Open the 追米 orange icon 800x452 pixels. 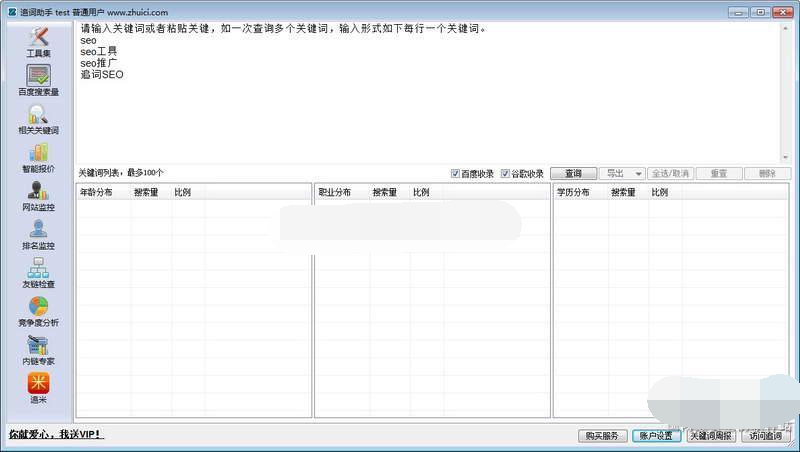pos(38,383)
